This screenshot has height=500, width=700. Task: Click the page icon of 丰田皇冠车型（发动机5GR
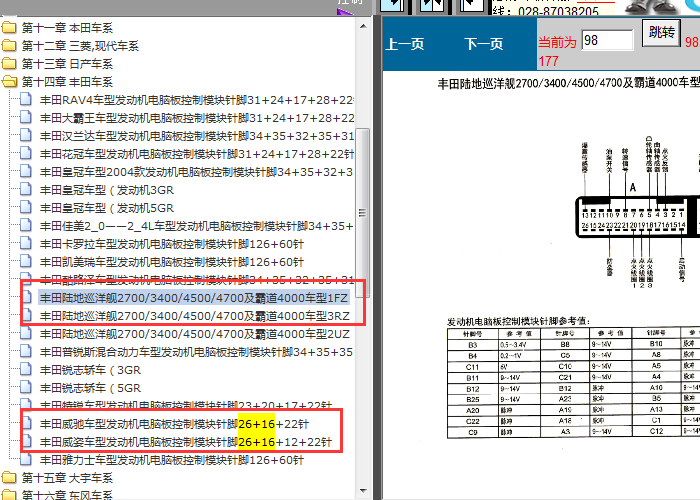point(26,208)
